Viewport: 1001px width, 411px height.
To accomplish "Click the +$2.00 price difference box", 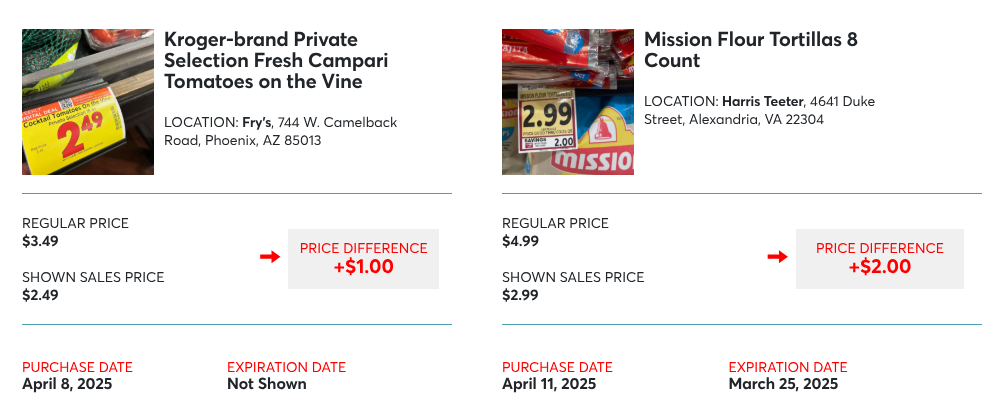I will pos(879,258).
